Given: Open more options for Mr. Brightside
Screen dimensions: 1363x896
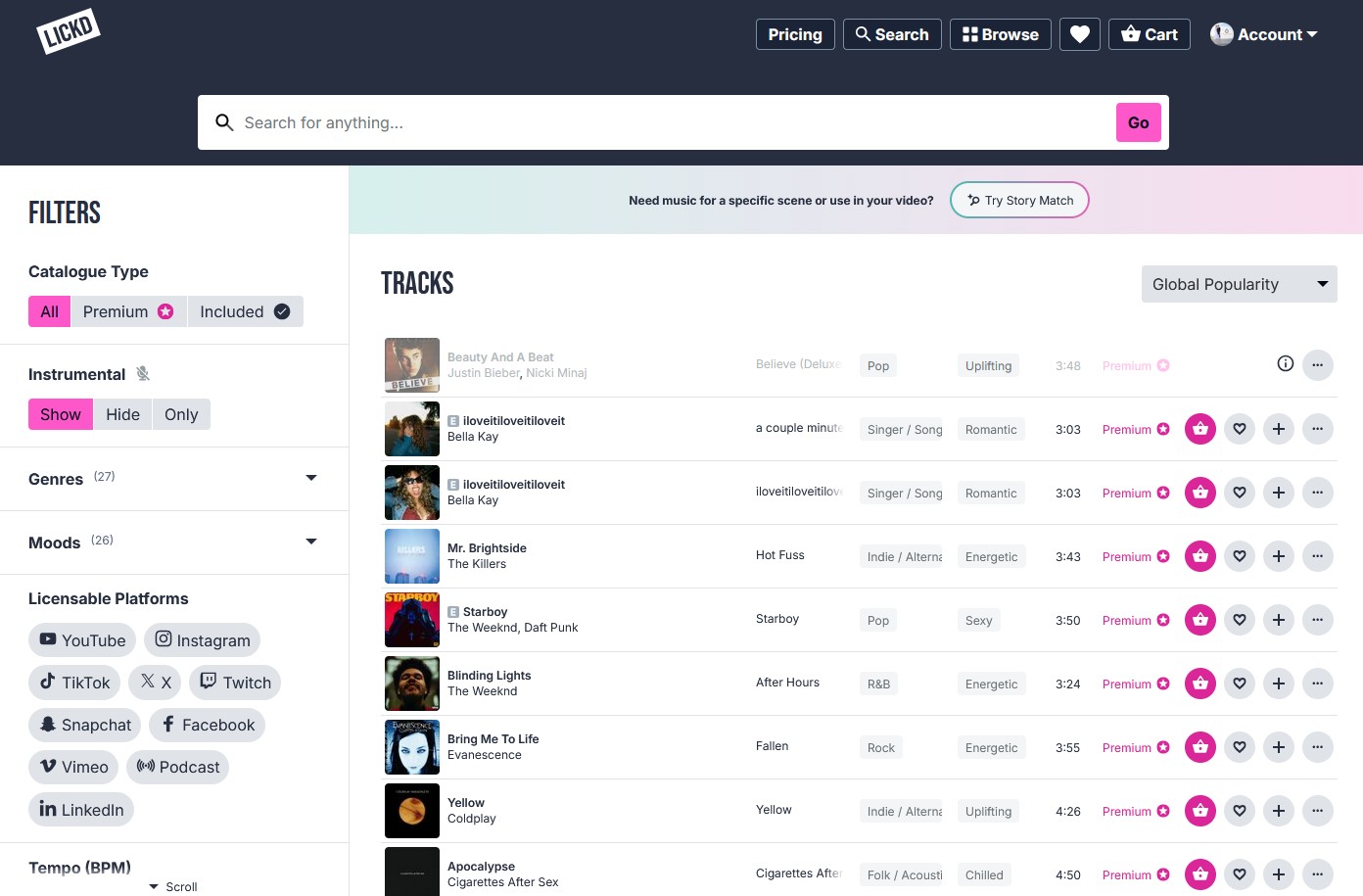Looking at the screenshot, I should click(1318, 556).
